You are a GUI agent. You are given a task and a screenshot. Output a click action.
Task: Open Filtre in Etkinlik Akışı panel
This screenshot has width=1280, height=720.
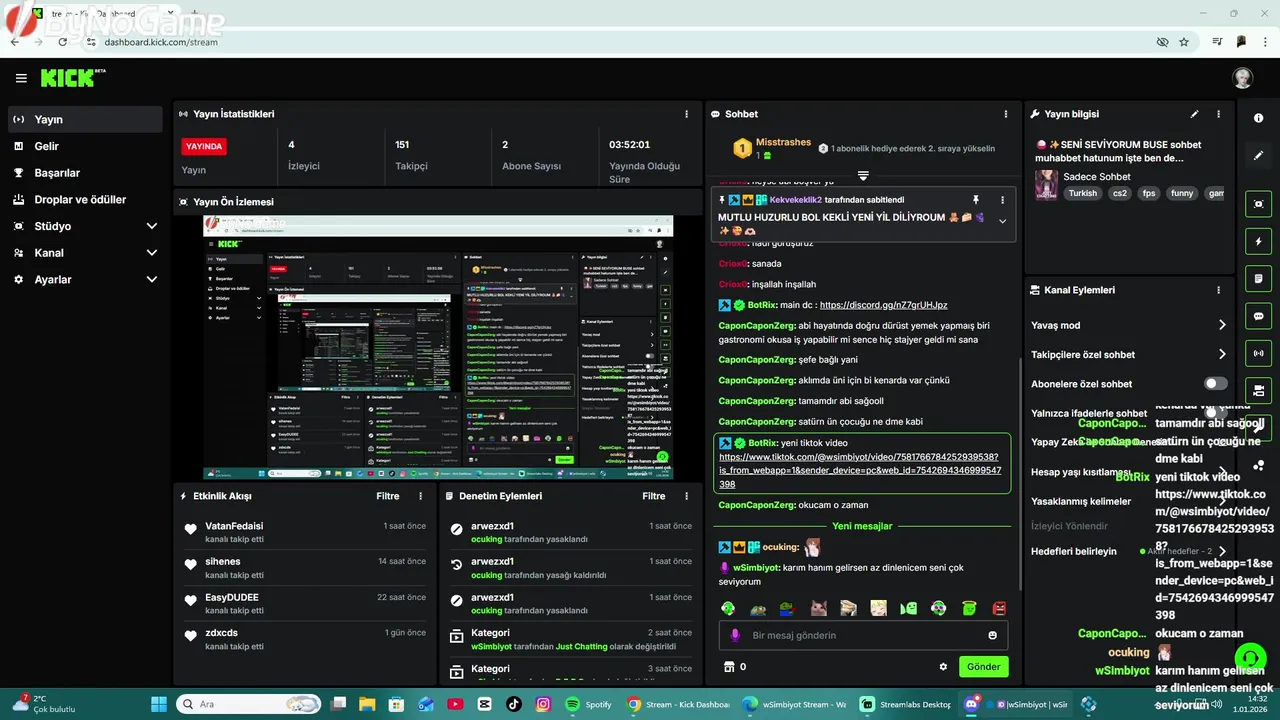coord(387,496)
